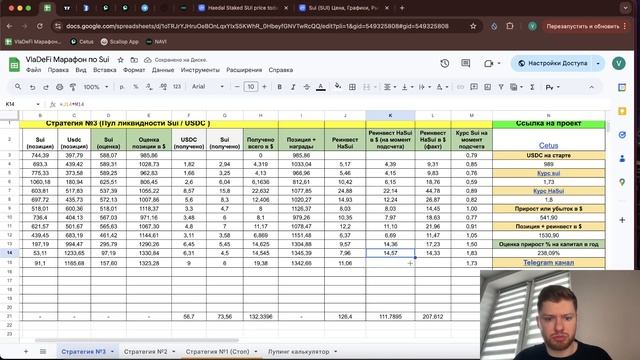Format selection as percent
Screen dimensions: 640x360
point(136,87)
